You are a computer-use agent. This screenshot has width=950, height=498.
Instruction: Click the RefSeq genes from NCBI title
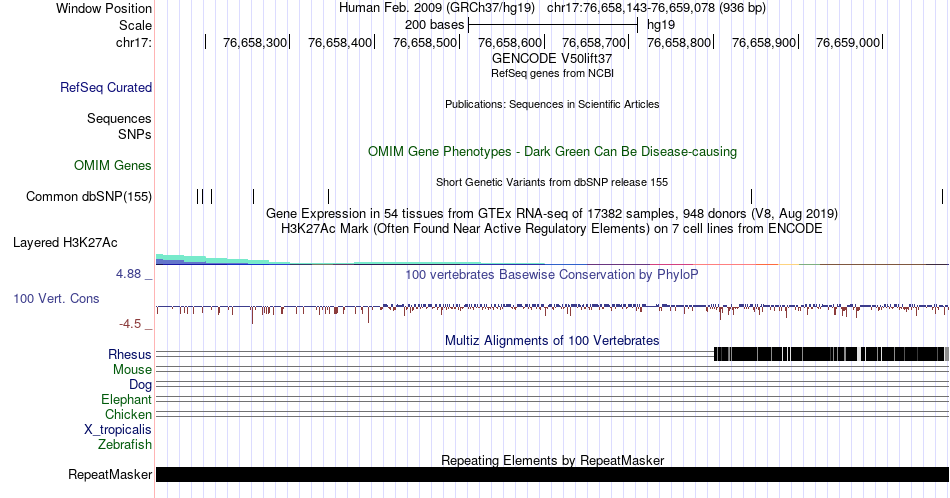tap(552, 73)
